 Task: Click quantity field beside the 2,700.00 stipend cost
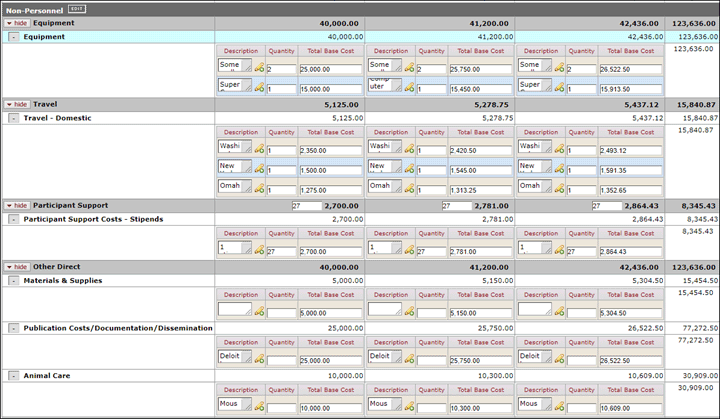point(281,251)
